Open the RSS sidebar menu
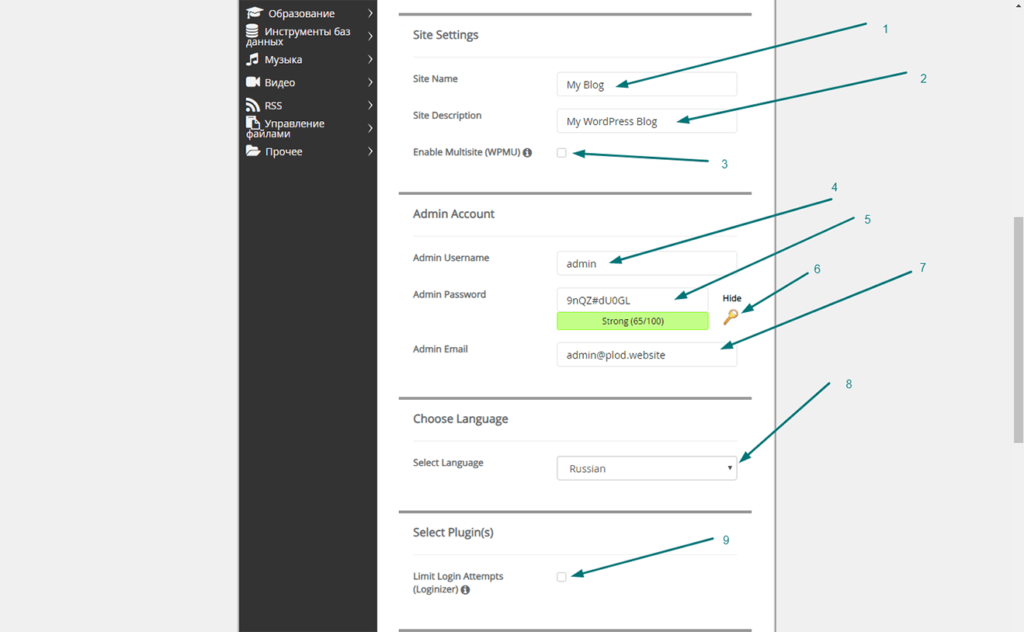Image resolution: width=1024 pixels, height=632 pixels. (308, 104)
